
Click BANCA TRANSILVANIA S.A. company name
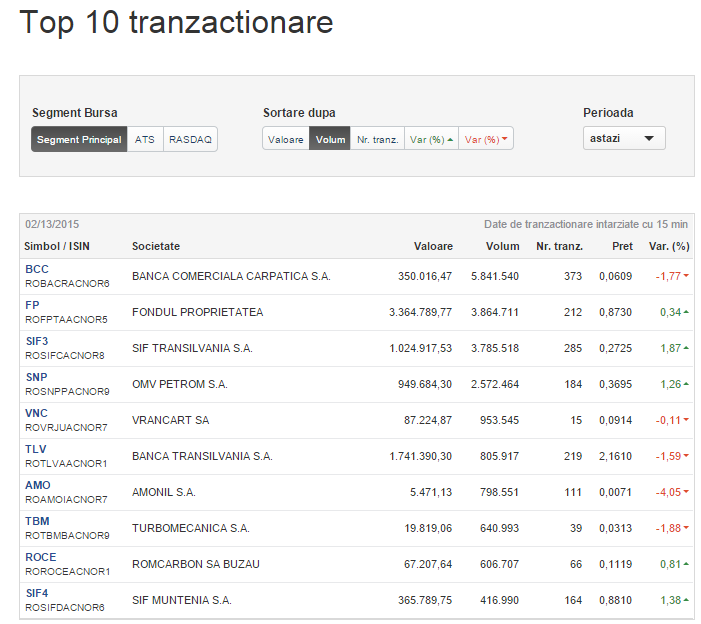[x=202, y=456]
